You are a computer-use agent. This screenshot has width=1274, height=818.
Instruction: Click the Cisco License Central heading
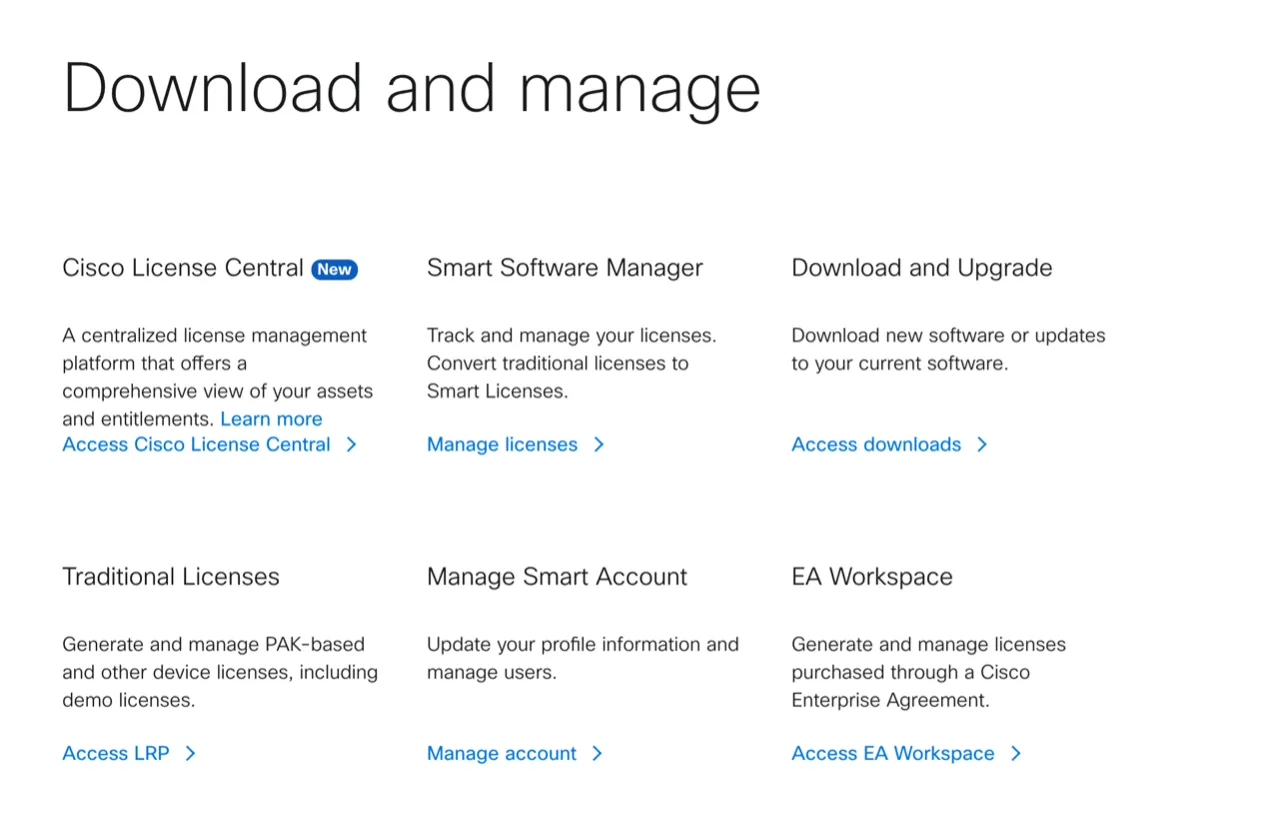(x=183, y=268)
